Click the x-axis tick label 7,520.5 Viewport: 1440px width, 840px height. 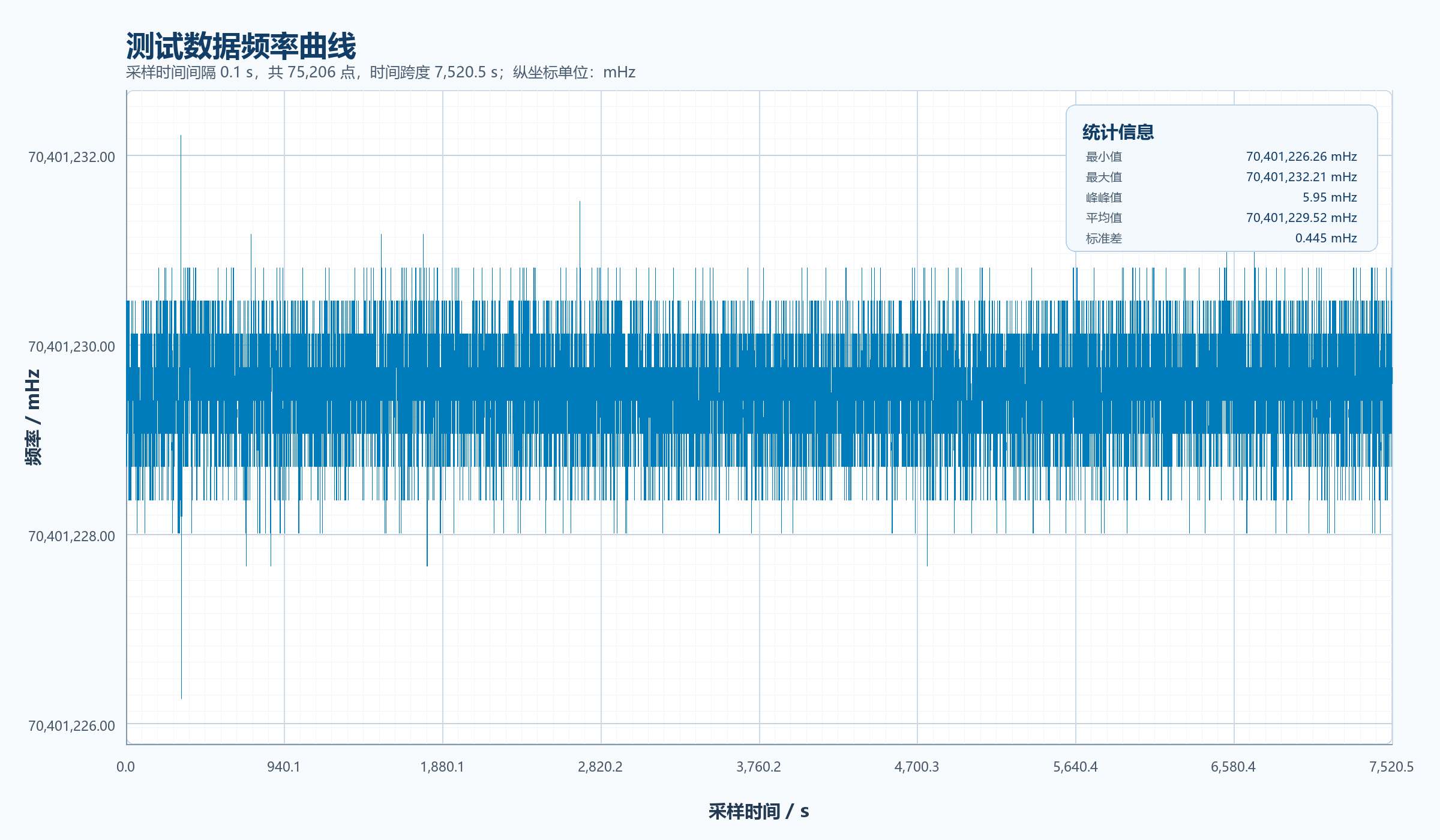point(1391,767)
